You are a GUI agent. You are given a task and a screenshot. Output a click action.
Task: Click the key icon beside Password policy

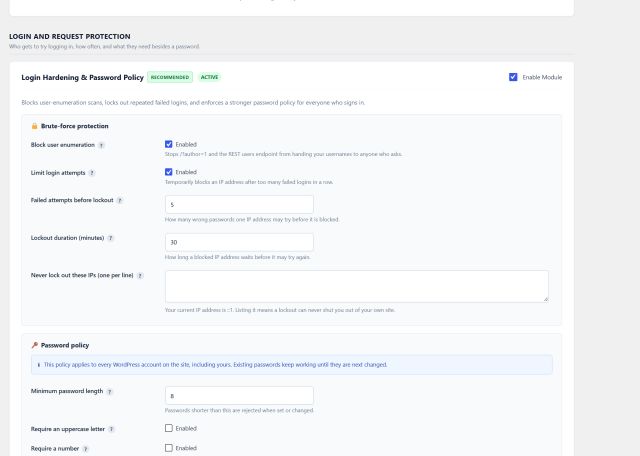coord(35,345)
